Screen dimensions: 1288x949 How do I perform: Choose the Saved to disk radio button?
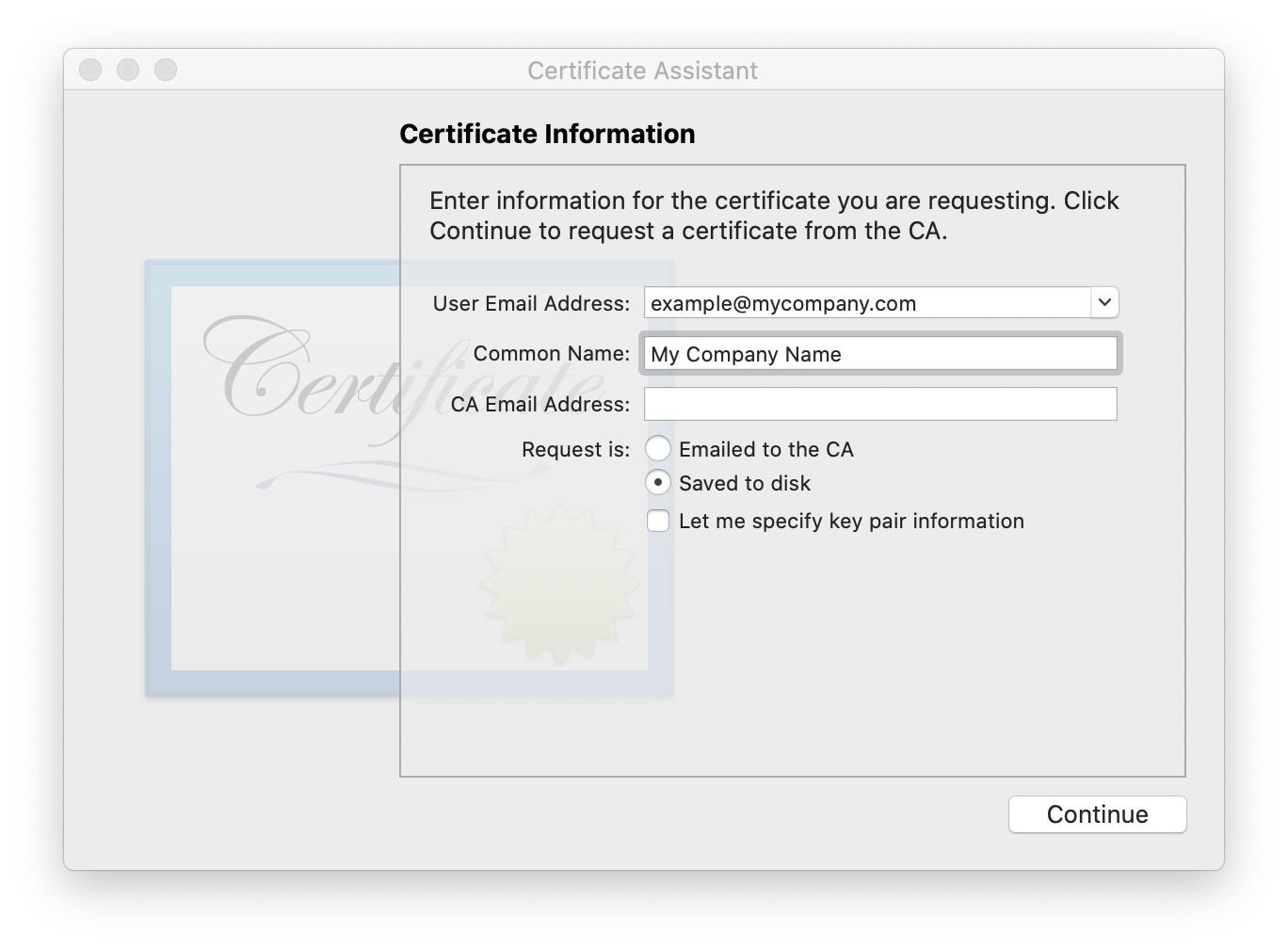(658, 483)
